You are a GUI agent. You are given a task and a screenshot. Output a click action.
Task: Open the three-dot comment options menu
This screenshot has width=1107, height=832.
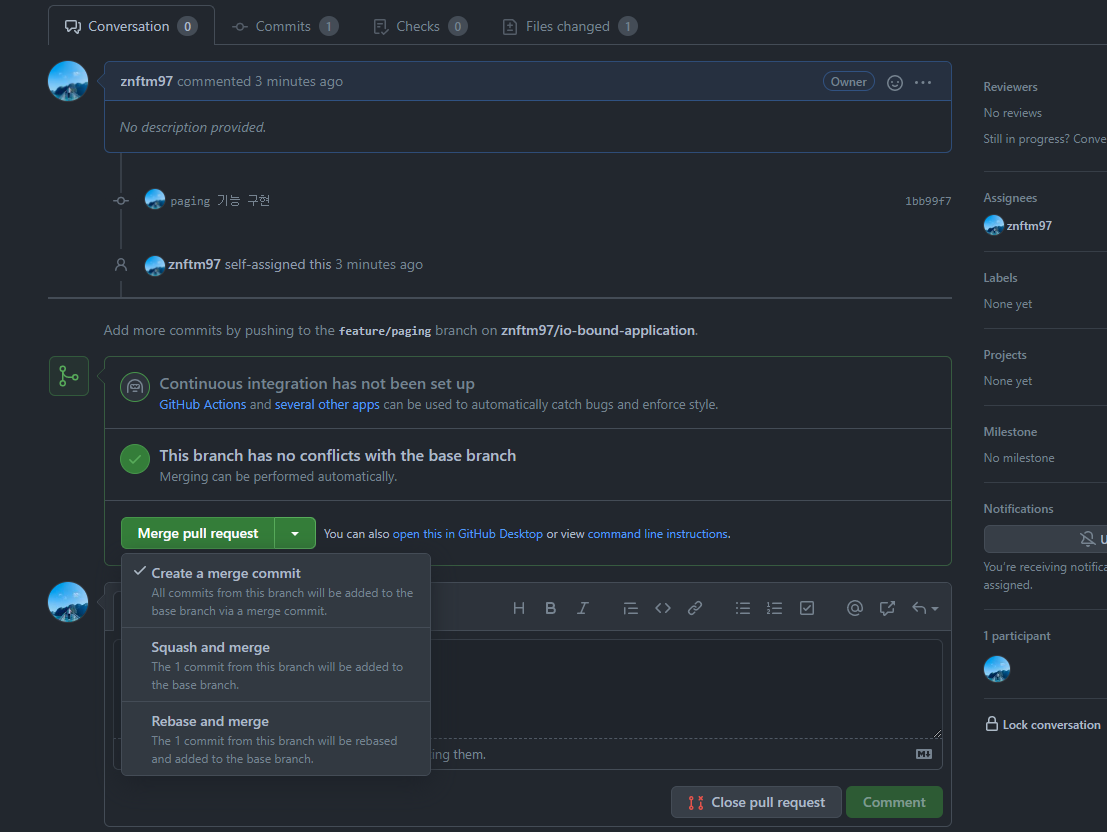pyautogui.click(x=923, y=83)
